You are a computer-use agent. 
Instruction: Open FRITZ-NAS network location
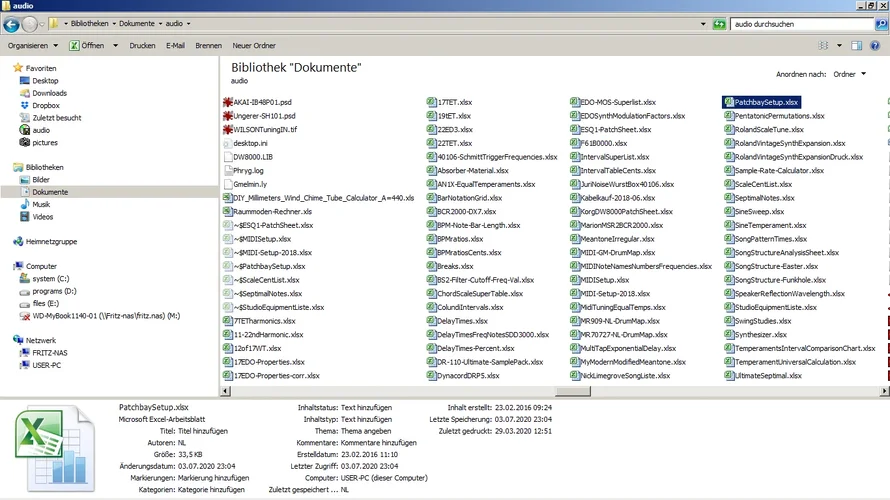click(49, 353)
